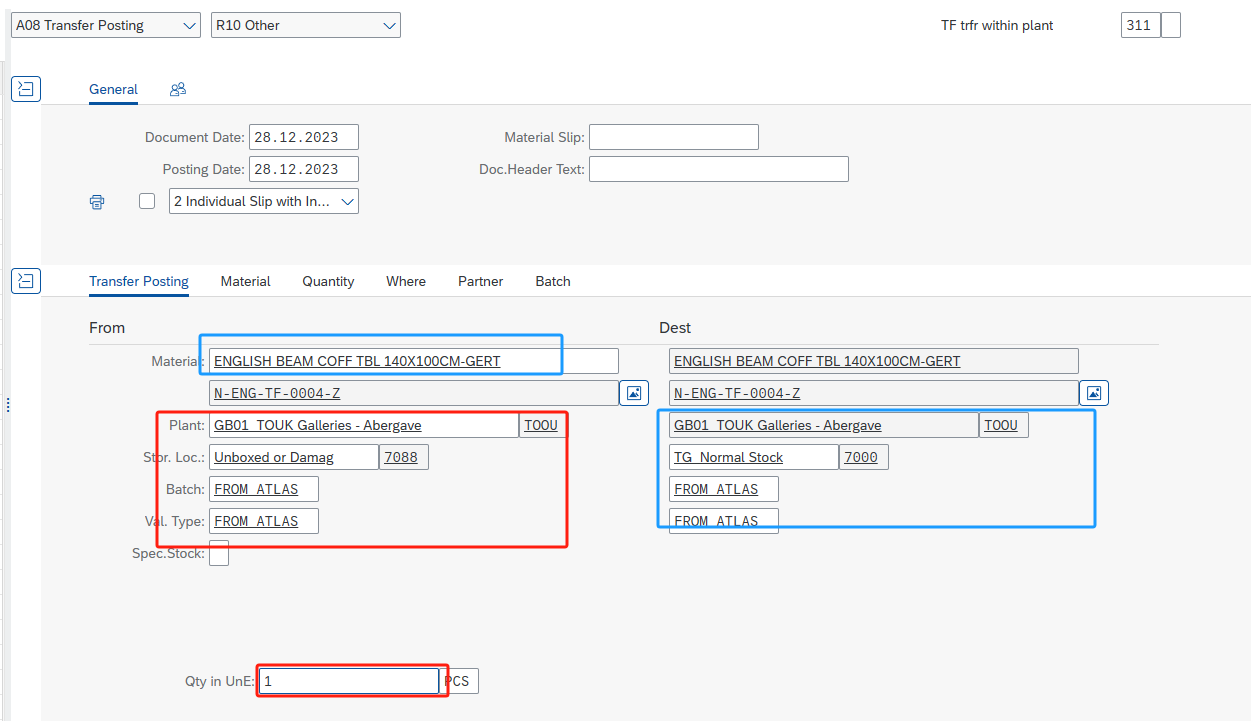This screenshot has width=1251, height=721.
Task: Click the Qty in UnE input field
Action: pos(348,681)
